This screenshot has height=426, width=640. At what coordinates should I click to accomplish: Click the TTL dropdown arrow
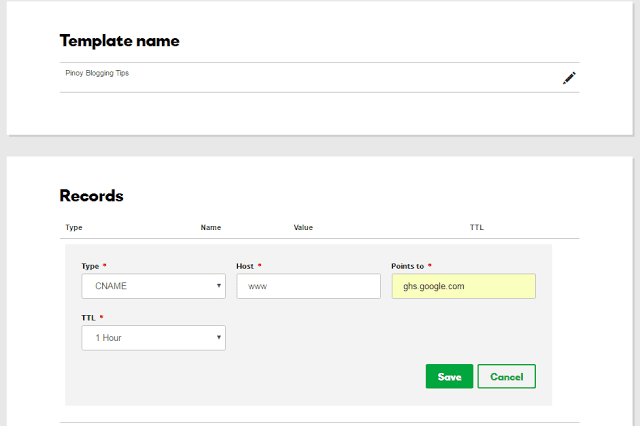click(x=219, y=338)
